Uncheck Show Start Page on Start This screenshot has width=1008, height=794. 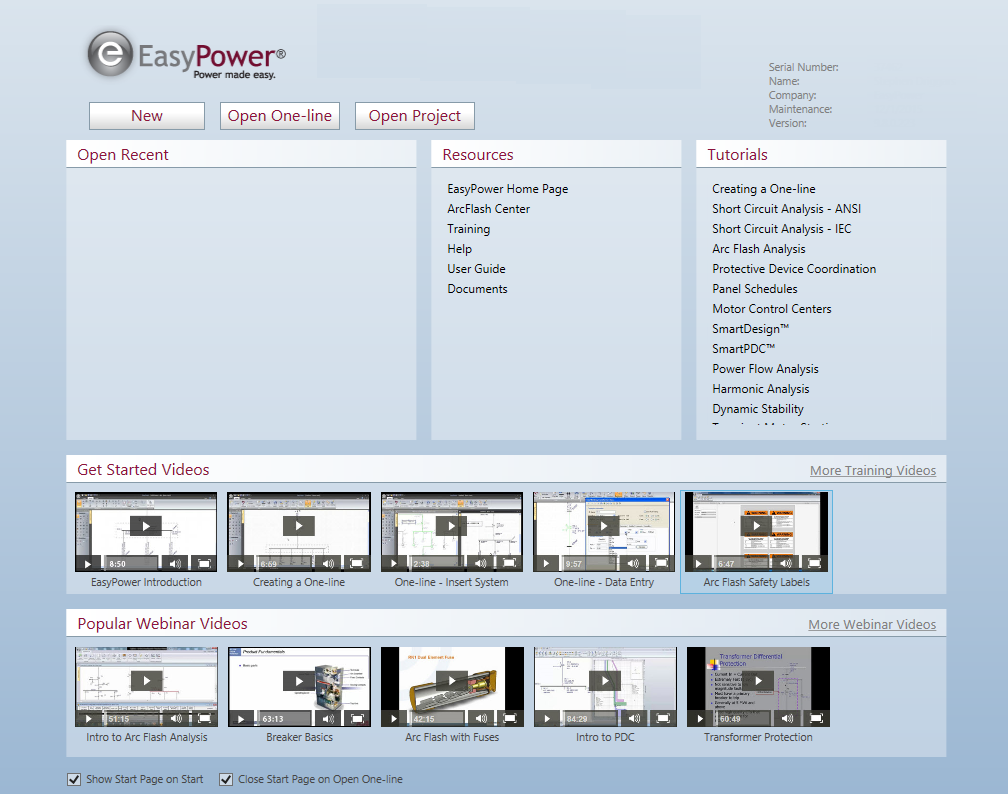point(74,779)
